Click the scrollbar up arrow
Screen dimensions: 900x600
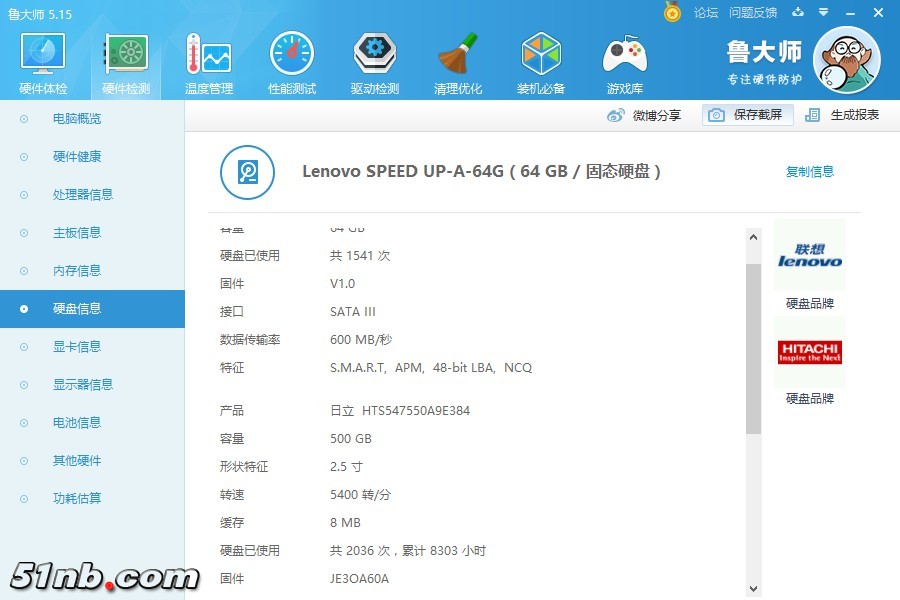754,237
